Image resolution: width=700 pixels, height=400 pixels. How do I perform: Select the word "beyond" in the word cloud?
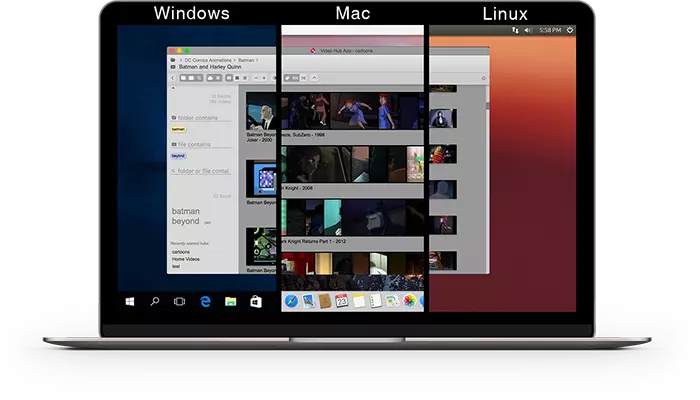click(185, 221)
